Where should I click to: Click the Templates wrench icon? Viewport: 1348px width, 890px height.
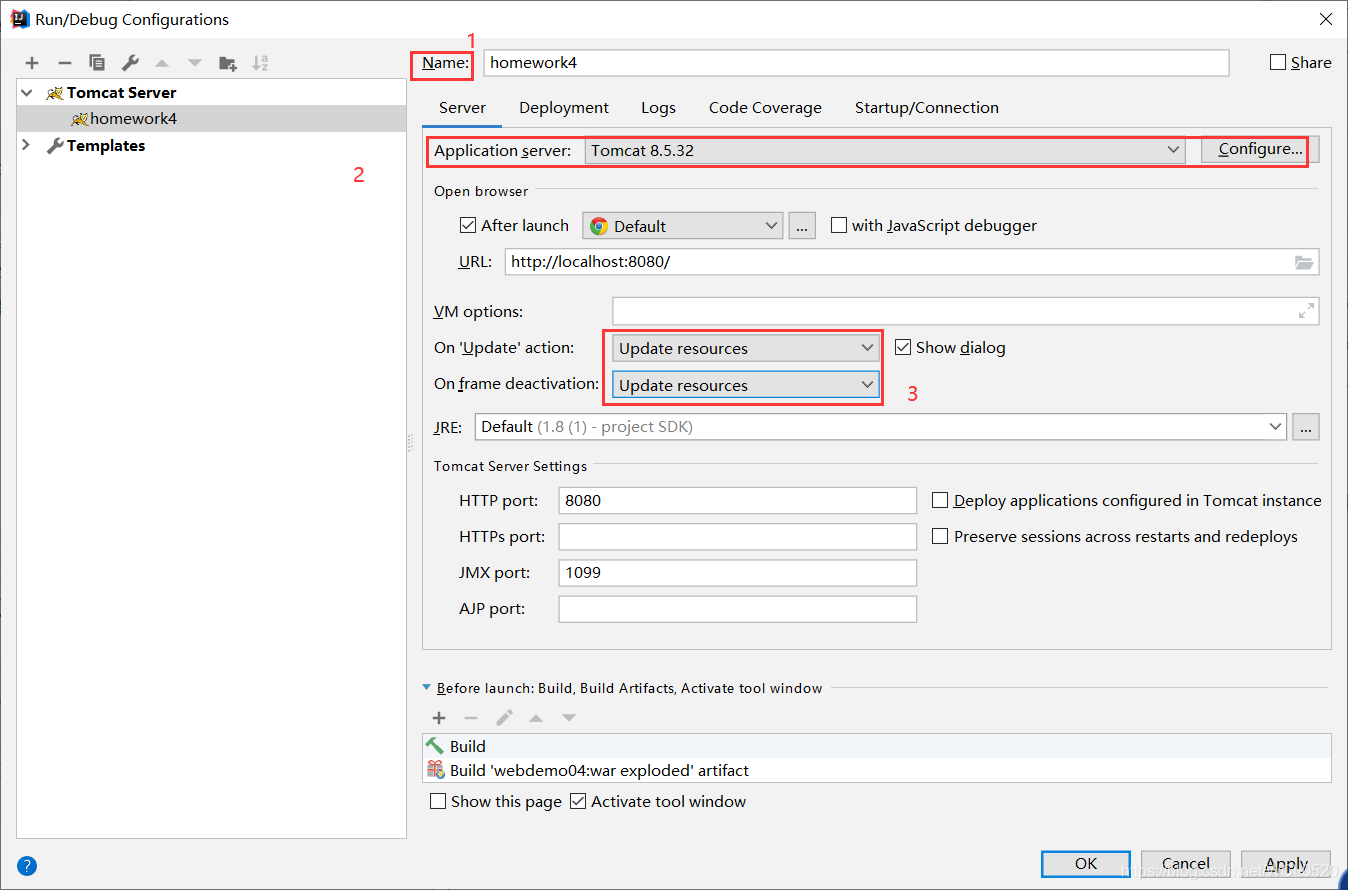tap(55, 146)
